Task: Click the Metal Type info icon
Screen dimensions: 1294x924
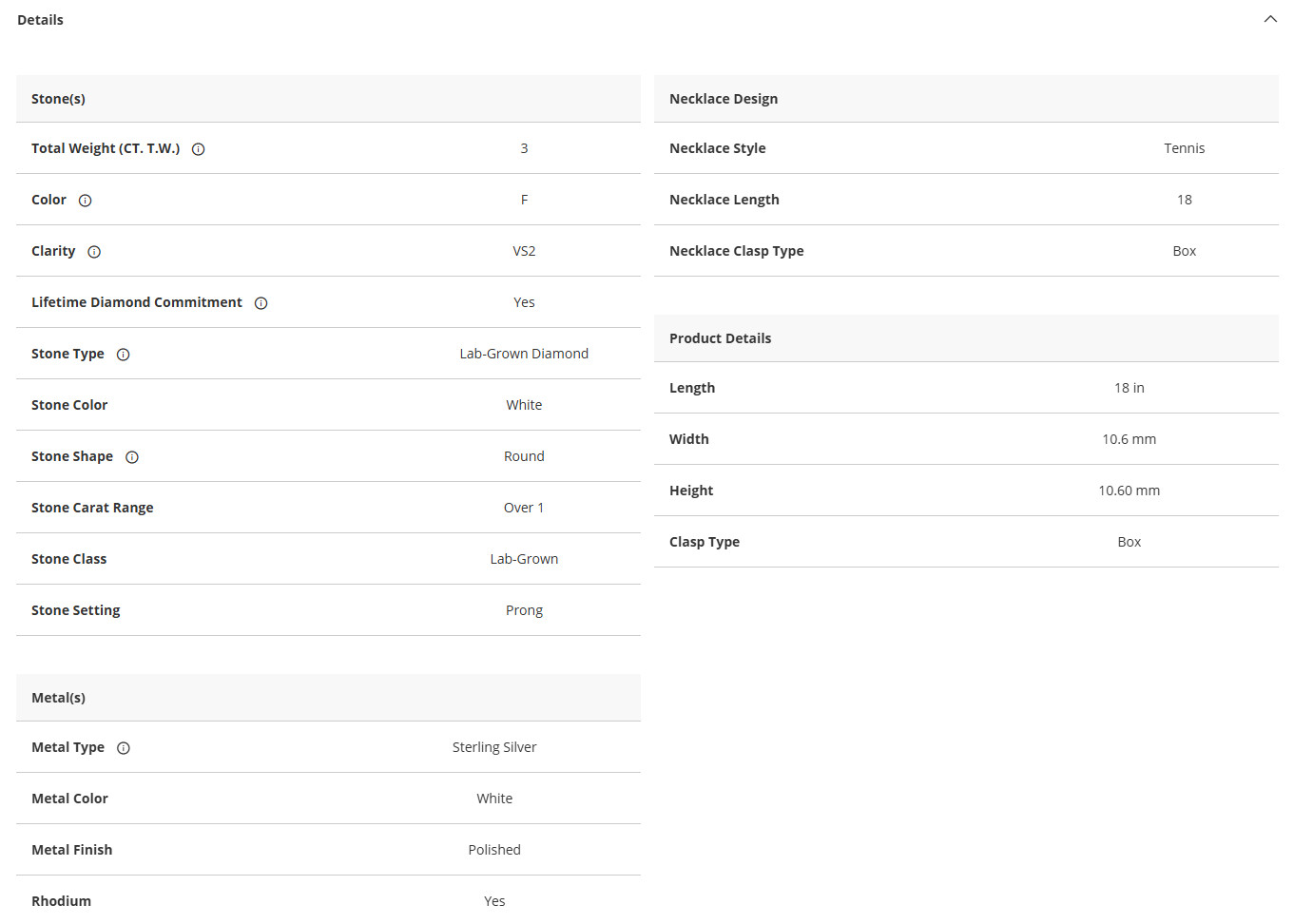Action: (x=124, y=748)
